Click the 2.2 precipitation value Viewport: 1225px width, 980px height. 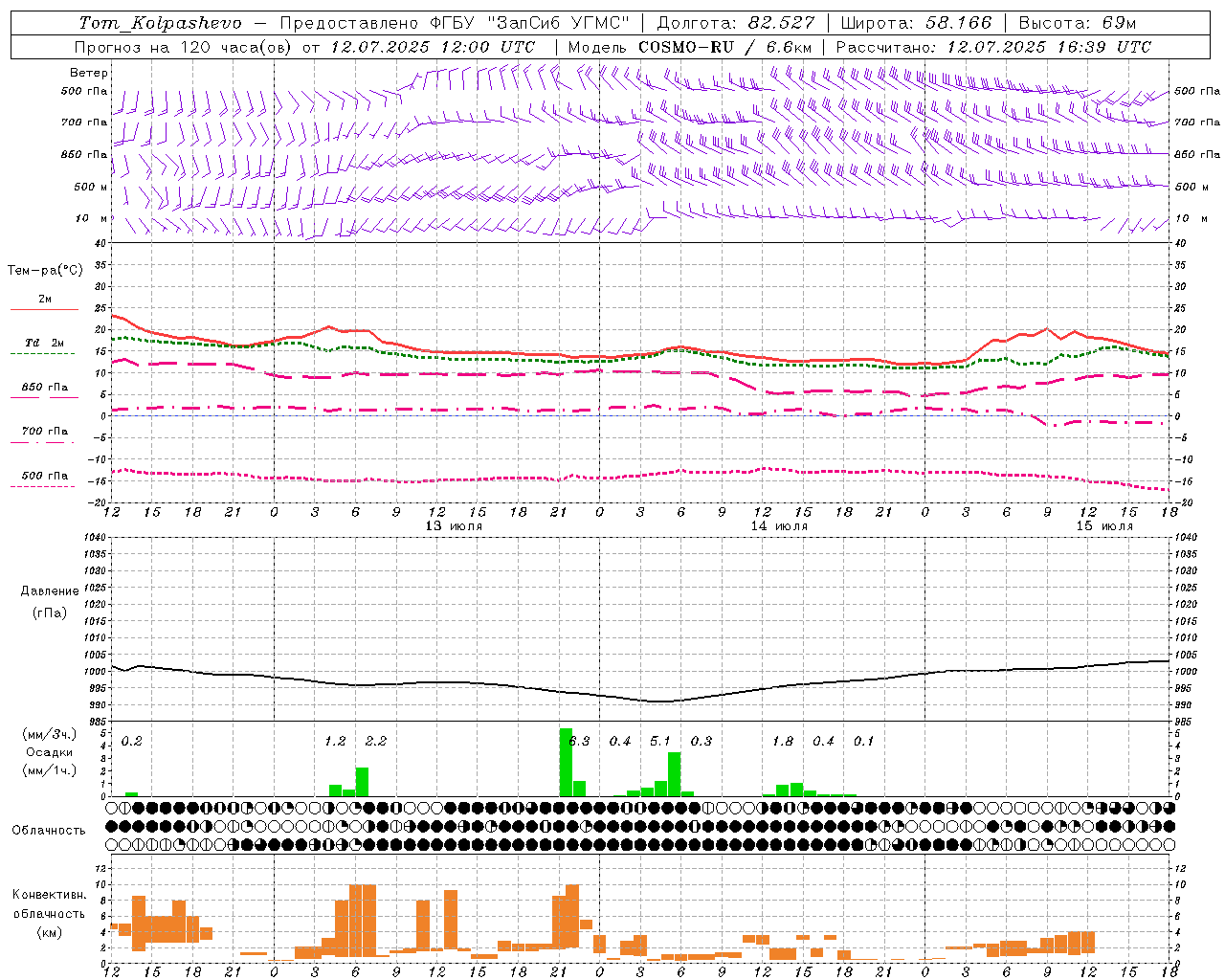[376, 742]
